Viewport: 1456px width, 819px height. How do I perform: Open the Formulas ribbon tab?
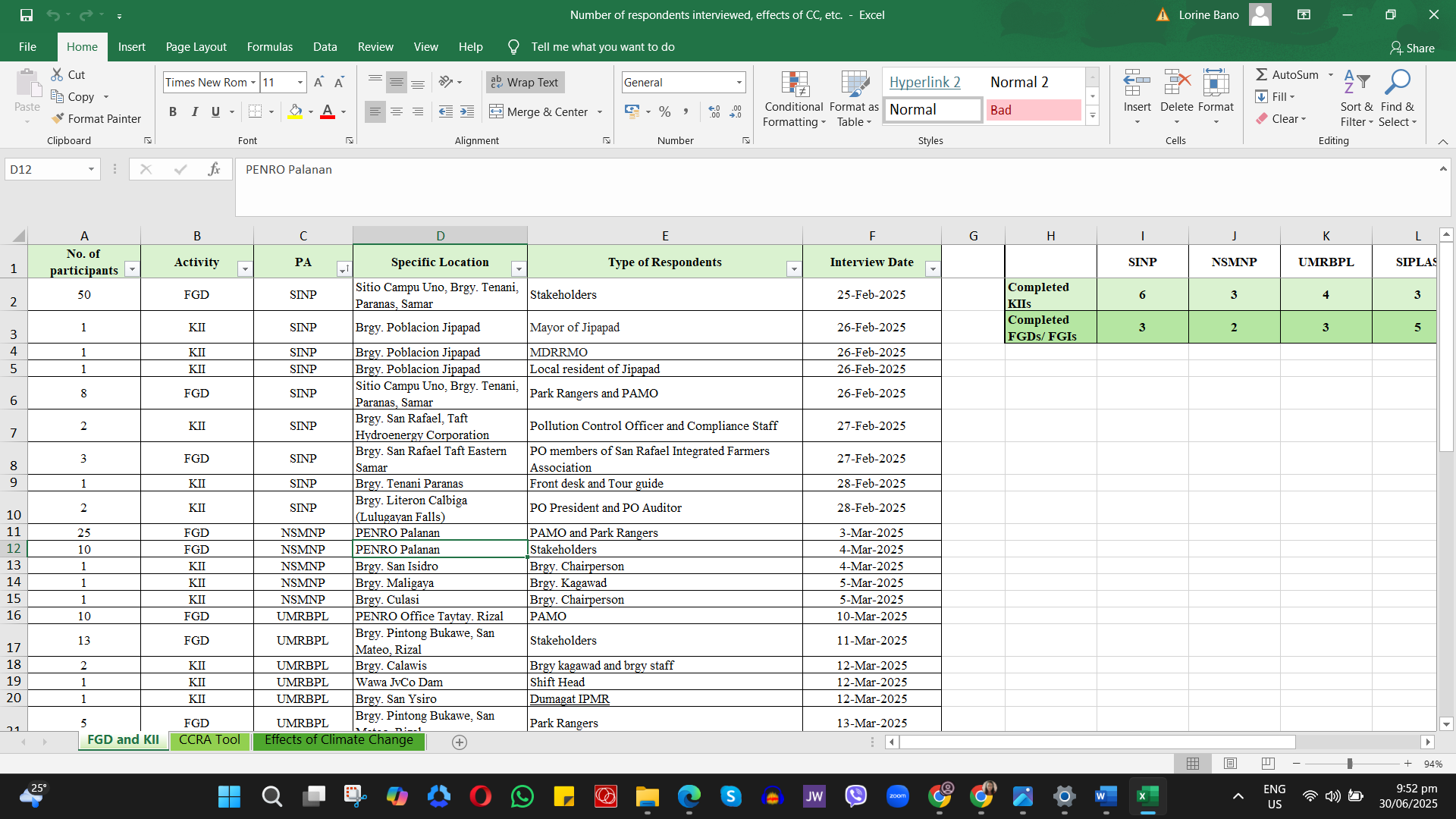[x=269, y=47]
